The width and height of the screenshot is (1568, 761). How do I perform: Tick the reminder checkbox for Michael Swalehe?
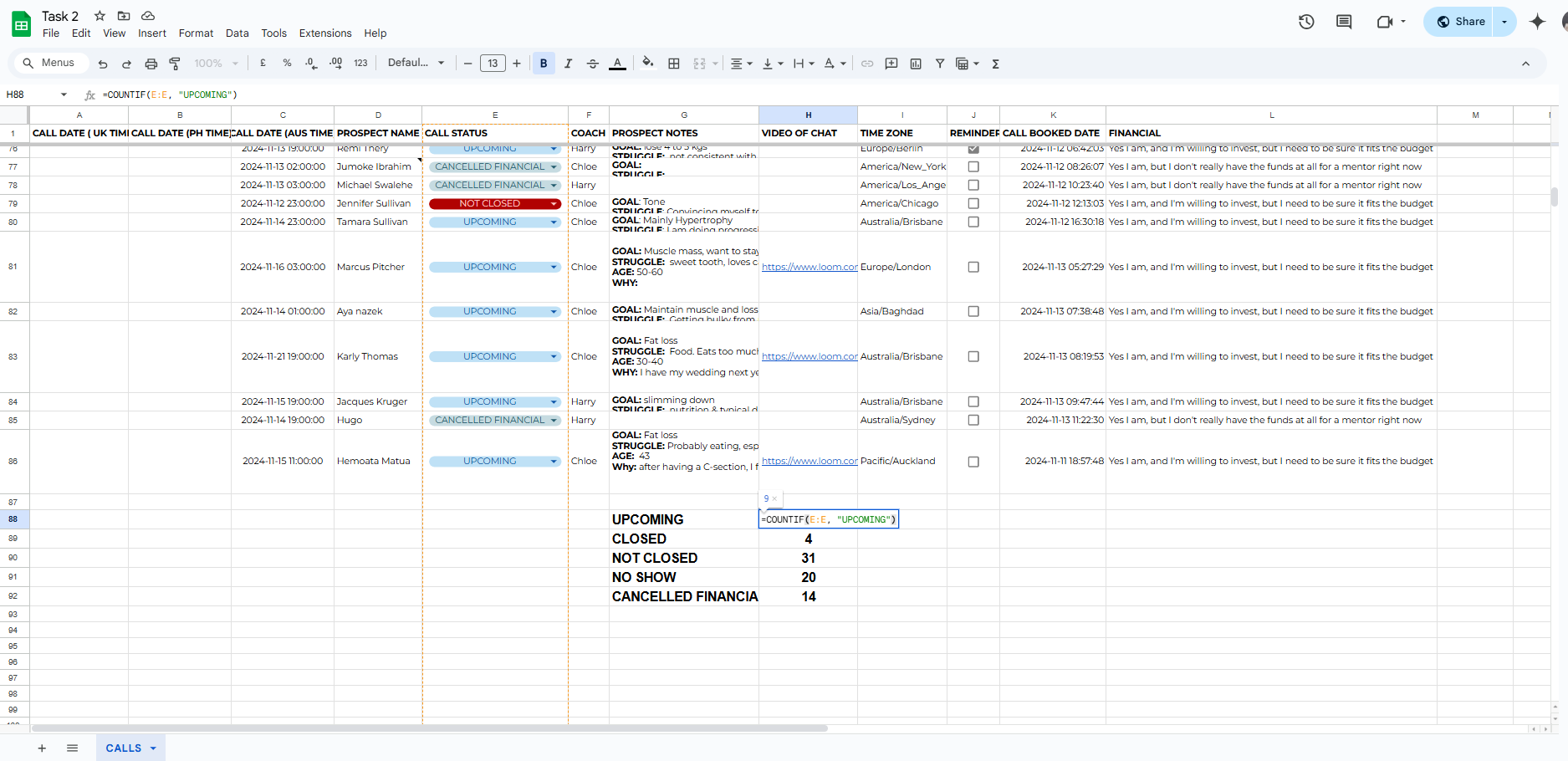(973, 185)
